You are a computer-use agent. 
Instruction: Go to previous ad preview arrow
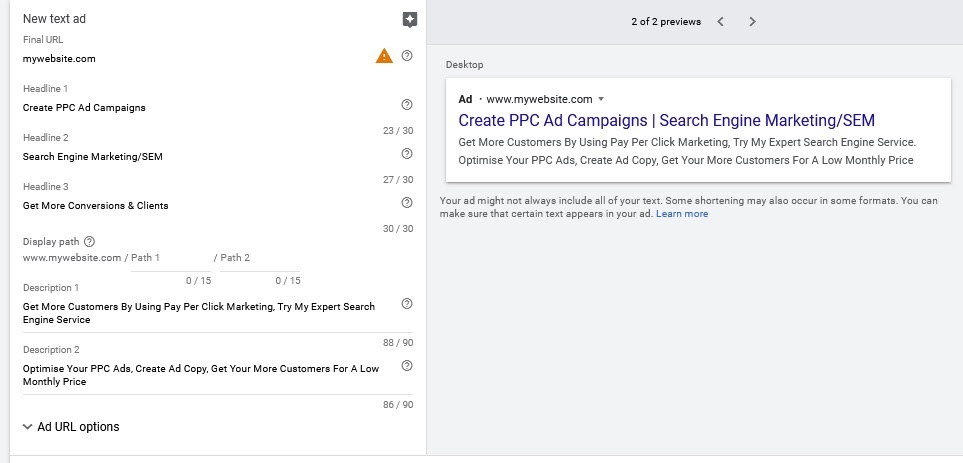coord(720,21)
